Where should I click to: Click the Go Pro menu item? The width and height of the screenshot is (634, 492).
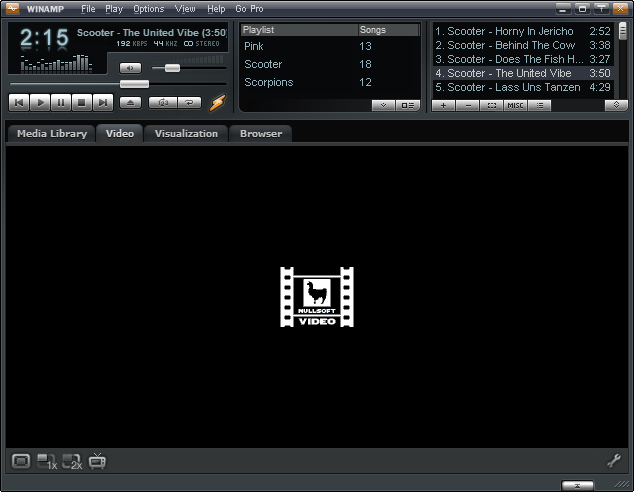(x=249, y=8)
